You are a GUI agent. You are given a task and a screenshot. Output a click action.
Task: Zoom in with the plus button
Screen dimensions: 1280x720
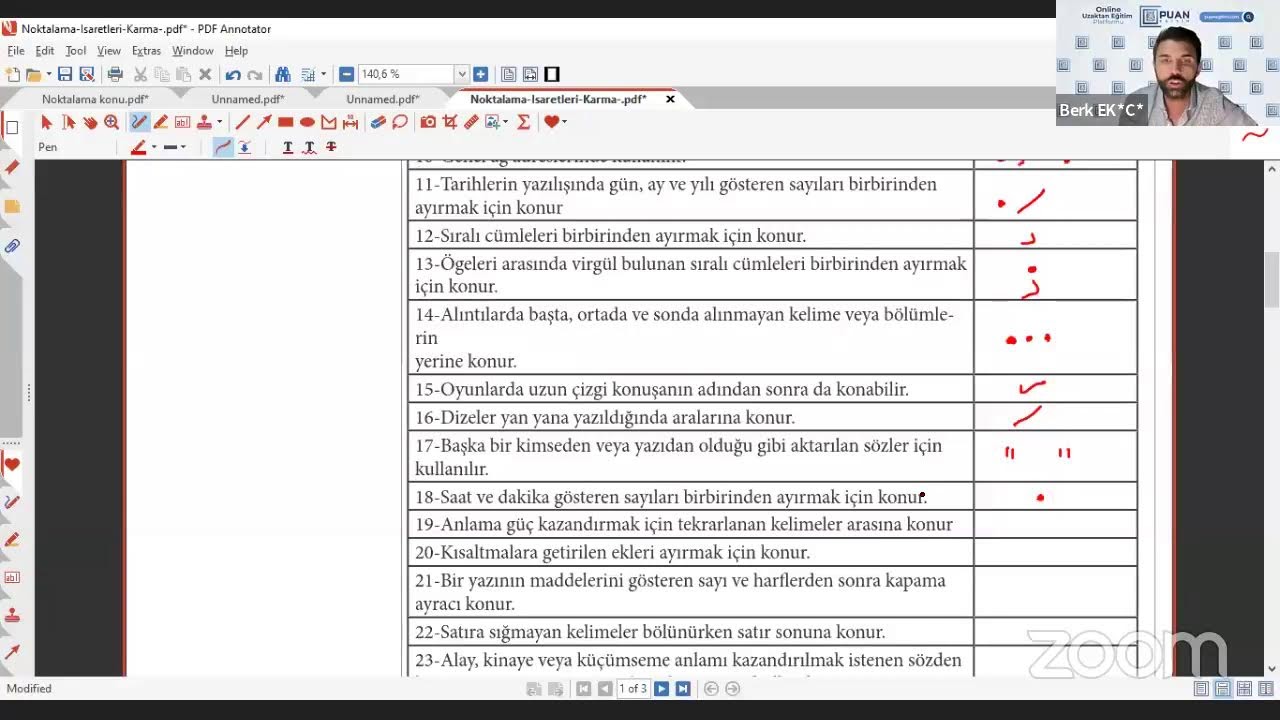[x=480, y=74]
